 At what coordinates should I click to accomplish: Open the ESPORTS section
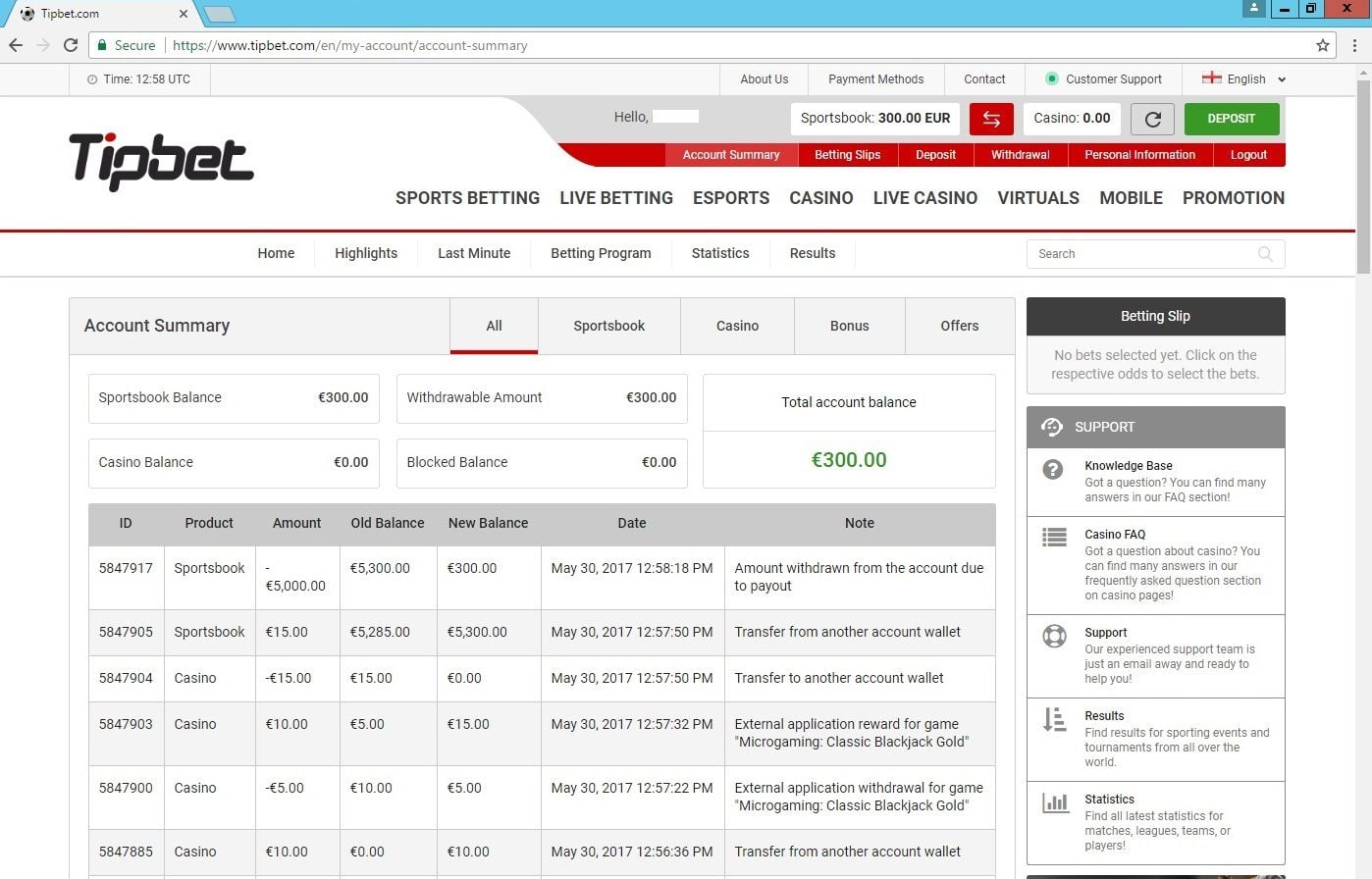[731, 198]
